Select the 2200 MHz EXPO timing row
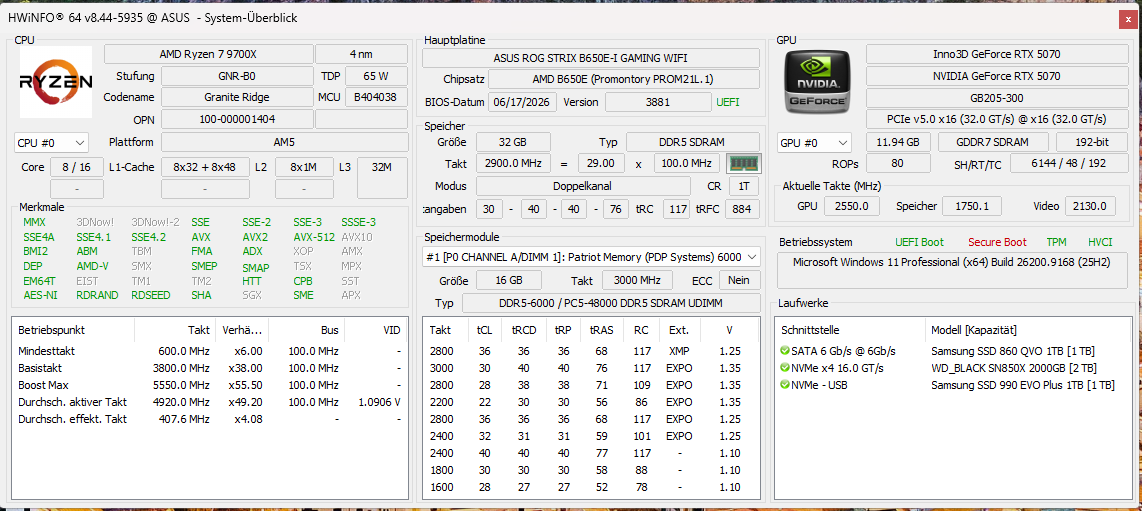The image size is (1142, 511). (x=591, y=402)
